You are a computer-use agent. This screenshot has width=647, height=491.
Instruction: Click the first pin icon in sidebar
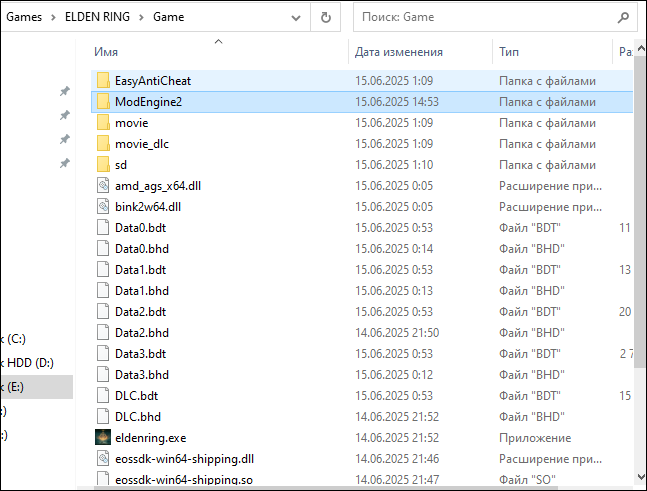[65, 91]
